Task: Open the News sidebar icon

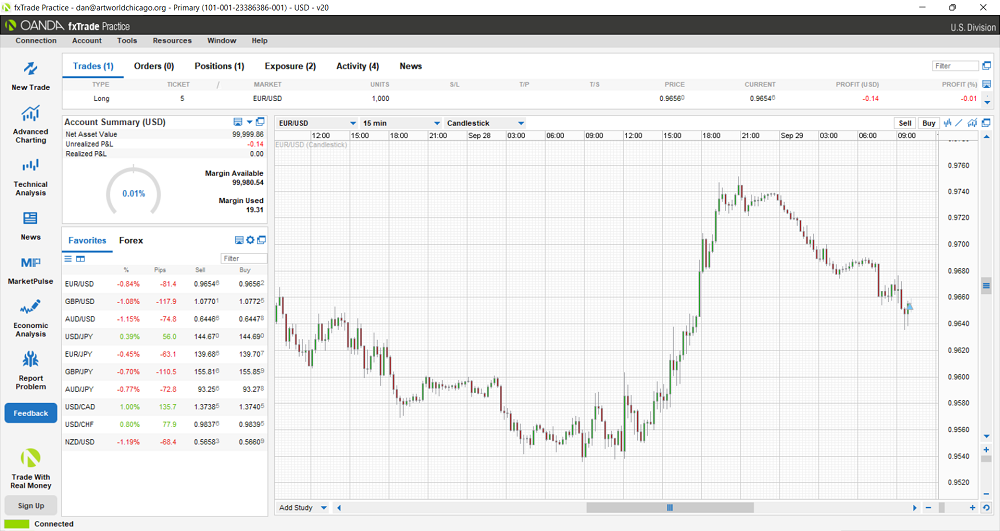Action: (30, 219)
